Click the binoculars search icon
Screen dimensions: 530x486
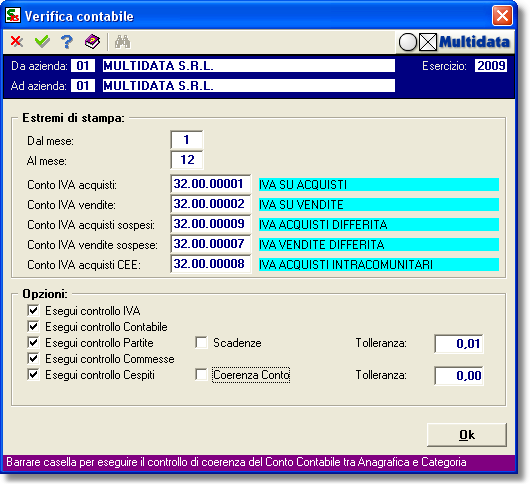122,42
